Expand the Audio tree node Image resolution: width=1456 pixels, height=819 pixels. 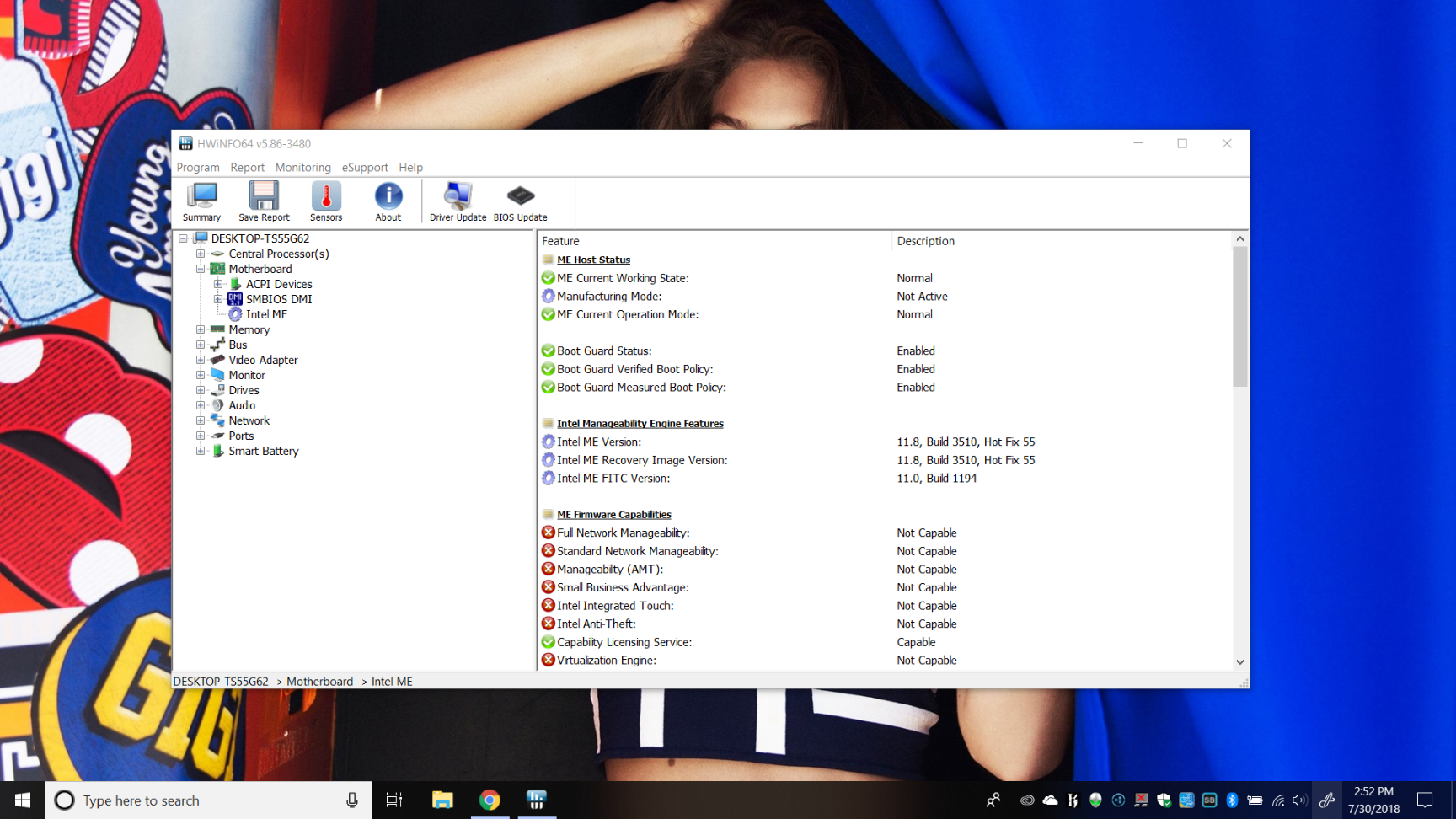coord(201,405)
